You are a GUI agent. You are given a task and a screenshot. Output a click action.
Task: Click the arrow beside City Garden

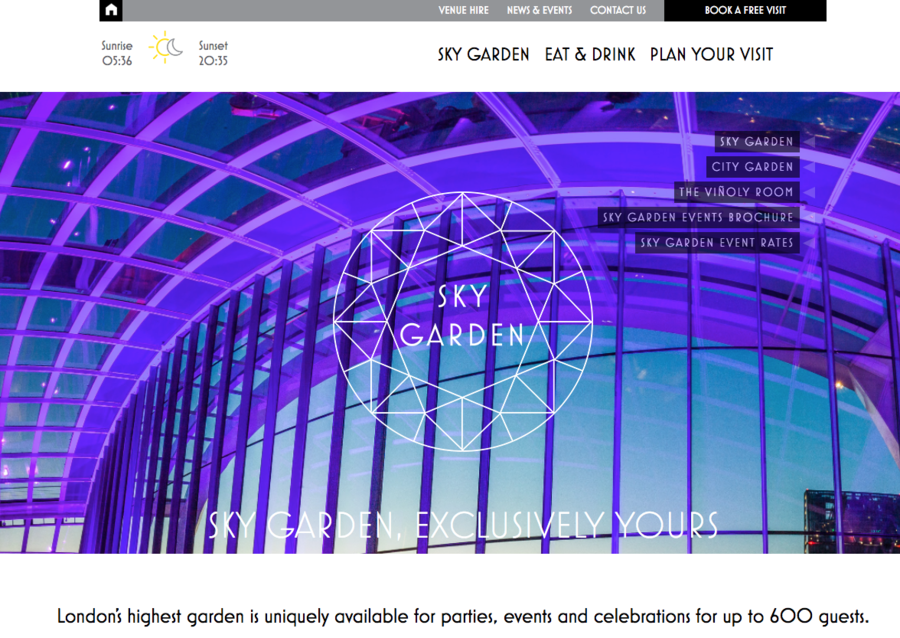click(x=809, y=167)
